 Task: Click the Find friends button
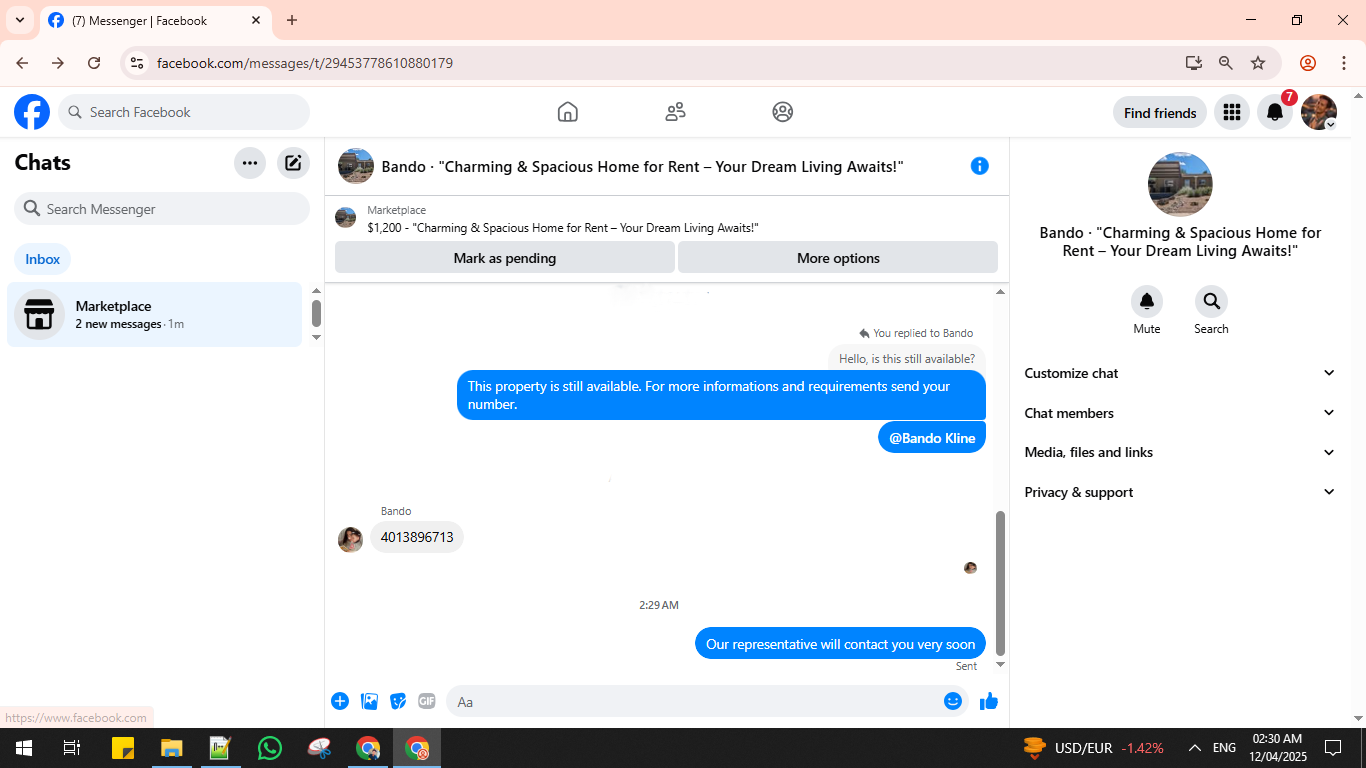[1160, 113]
